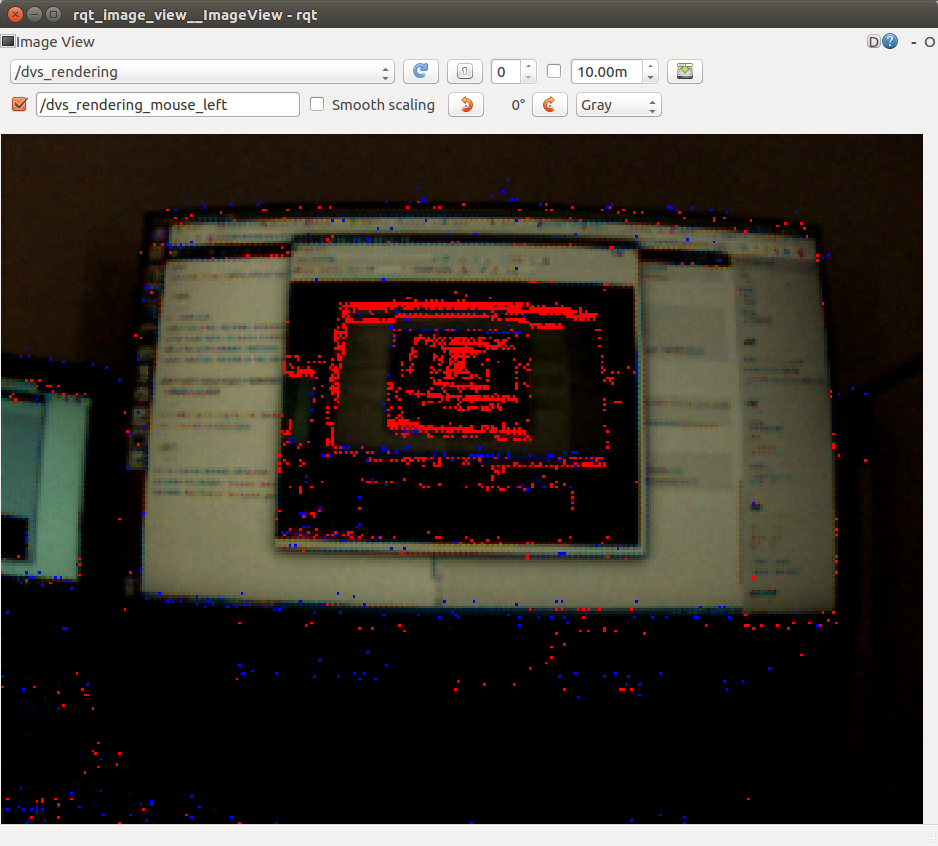Maximize the rqt window
This screenshot has height=846, width=938.
(x=53, y=14)
